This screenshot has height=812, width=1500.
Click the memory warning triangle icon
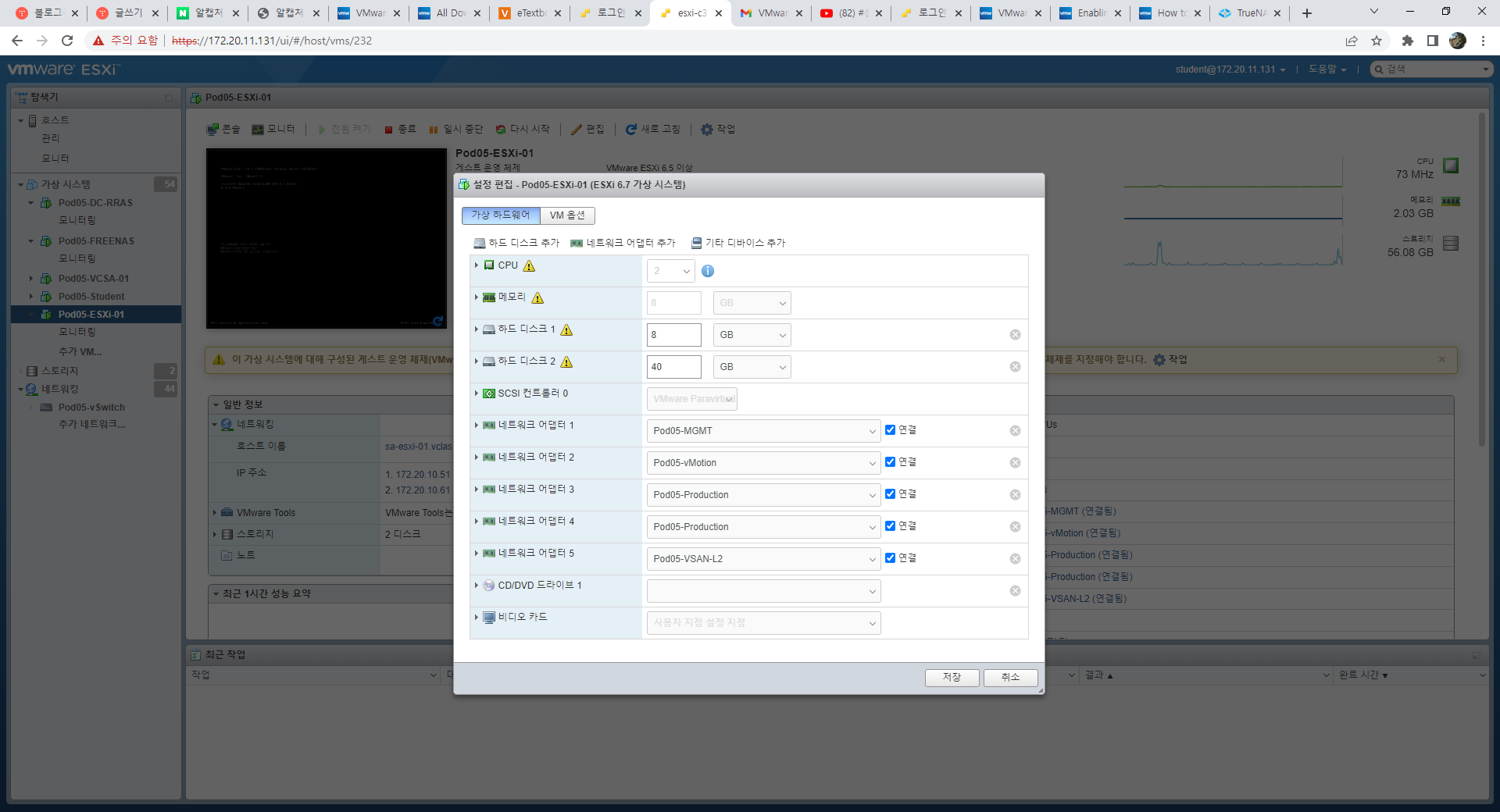[x=537, y=298]
